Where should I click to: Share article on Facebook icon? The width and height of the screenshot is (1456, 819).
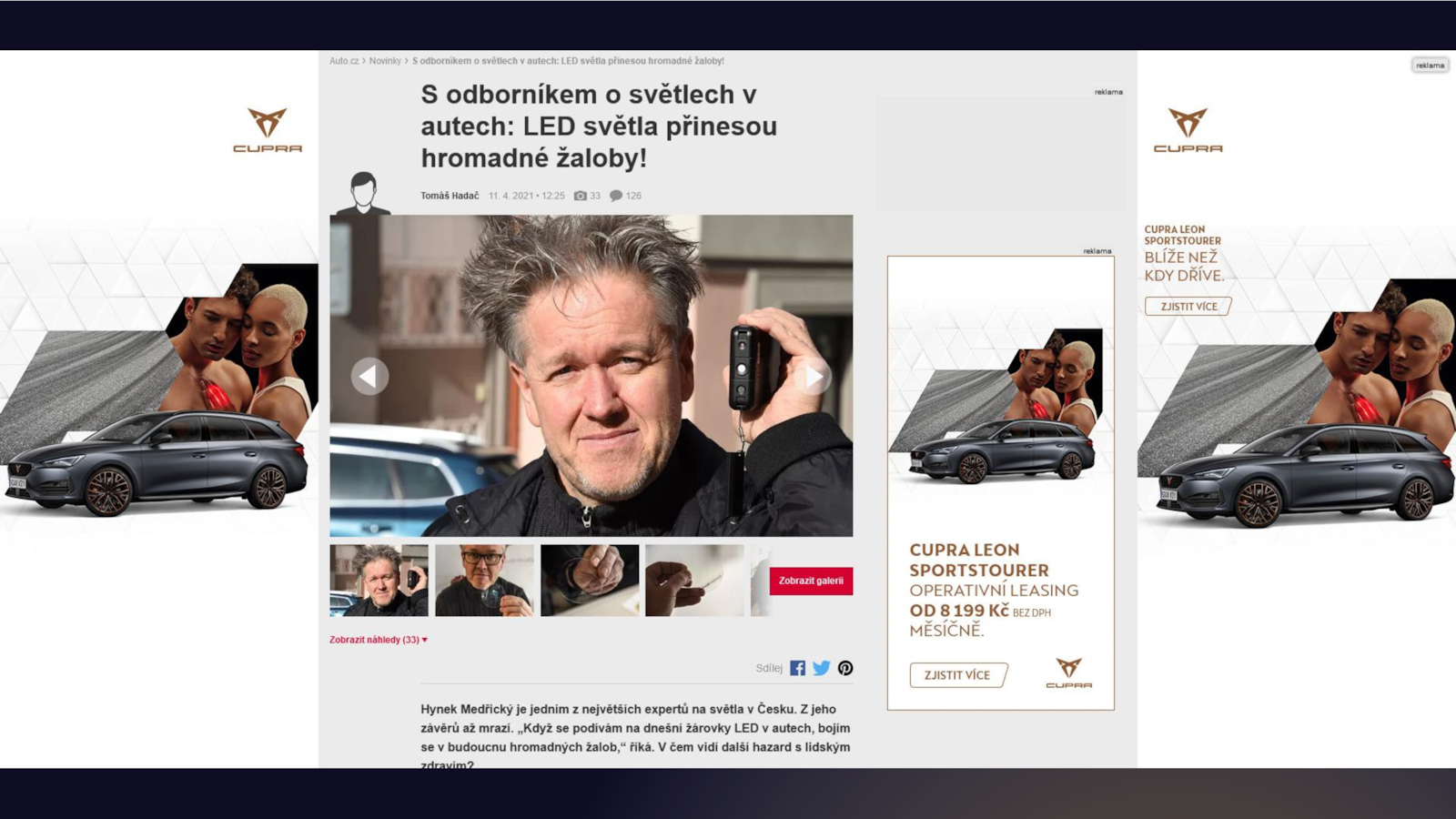pyautogui.click(x=797, y=668)
